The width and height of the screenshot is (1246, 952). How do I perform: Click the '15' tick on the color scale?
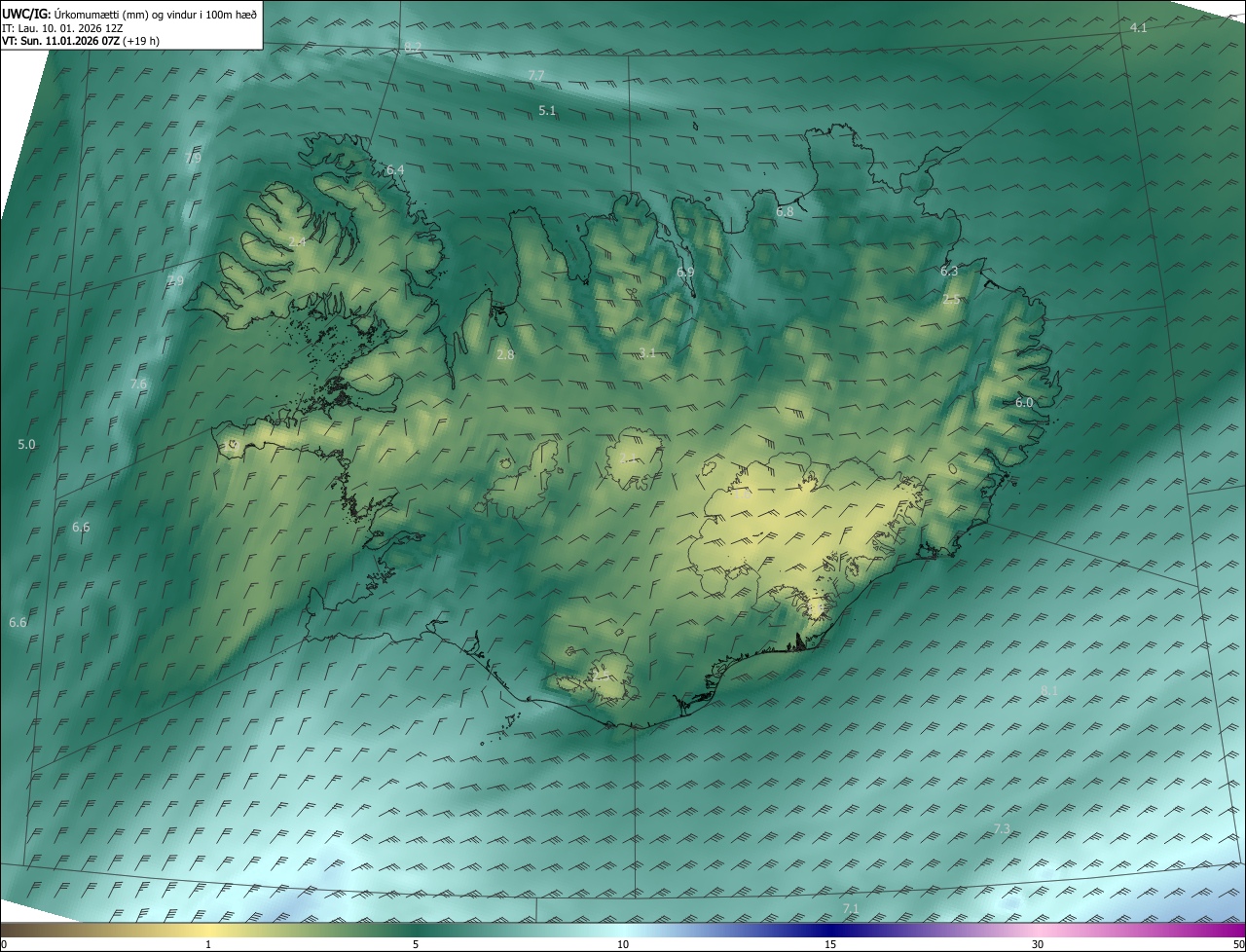tap(830, 944)
